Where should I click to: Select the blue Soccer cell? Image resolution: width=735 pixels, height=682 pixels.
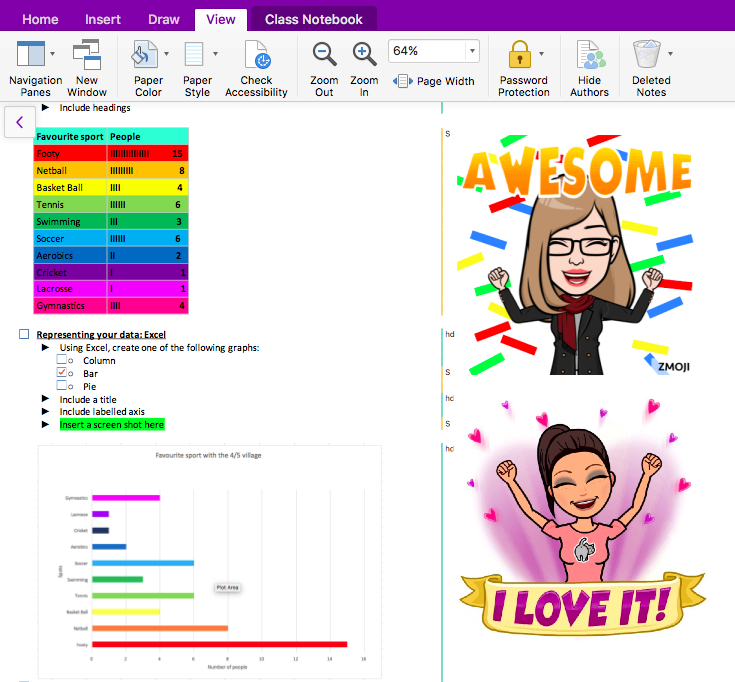pyautogui.click(x=70, y=239)
